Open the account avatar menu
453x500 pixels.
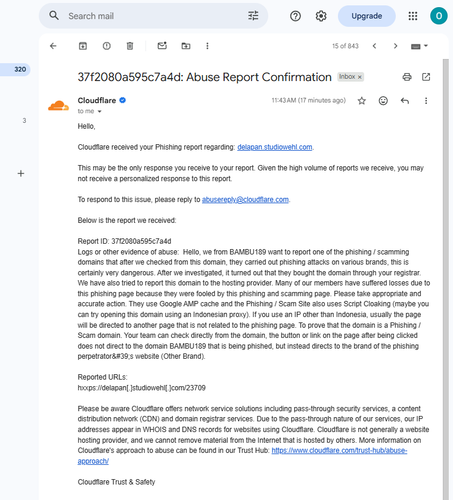click(439, 16)
